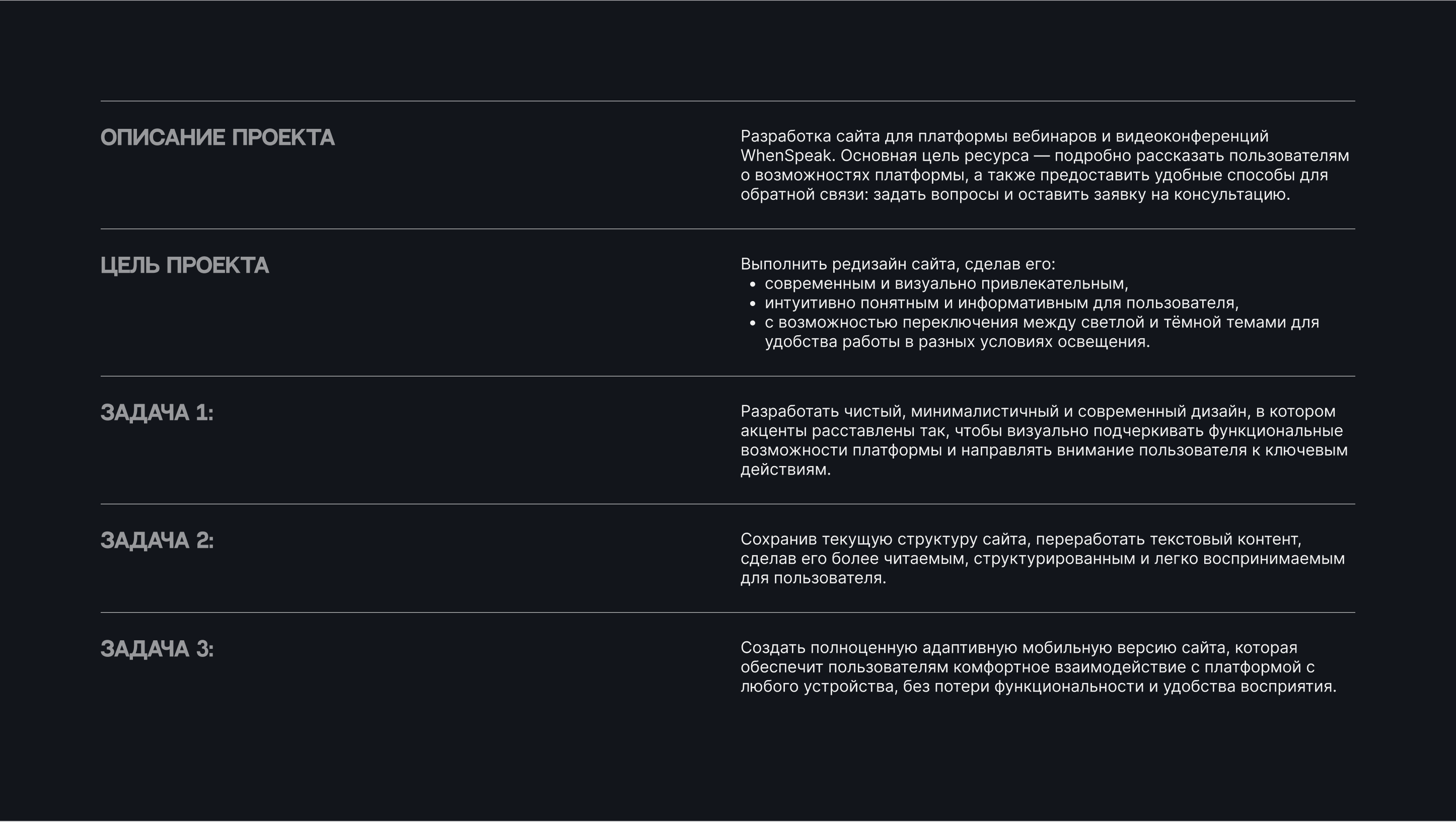This screenshot has height=822, width=1456.
Task: Click paragraph starting "Создать полноценную адаптивную"
Action: pyautogui.click(x=1038, y=666)
